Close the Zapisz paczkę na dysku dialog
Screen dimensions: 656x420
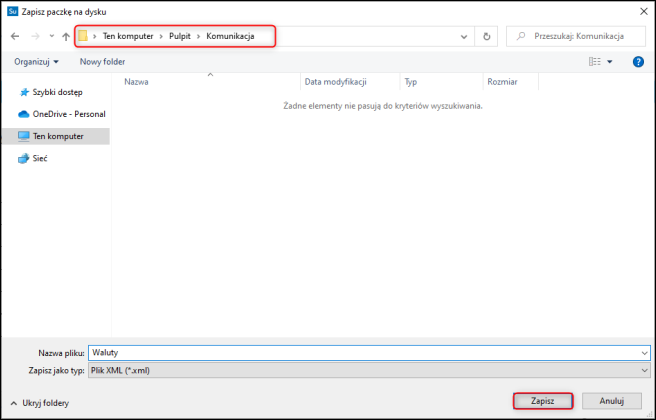(x=643, y=12)
